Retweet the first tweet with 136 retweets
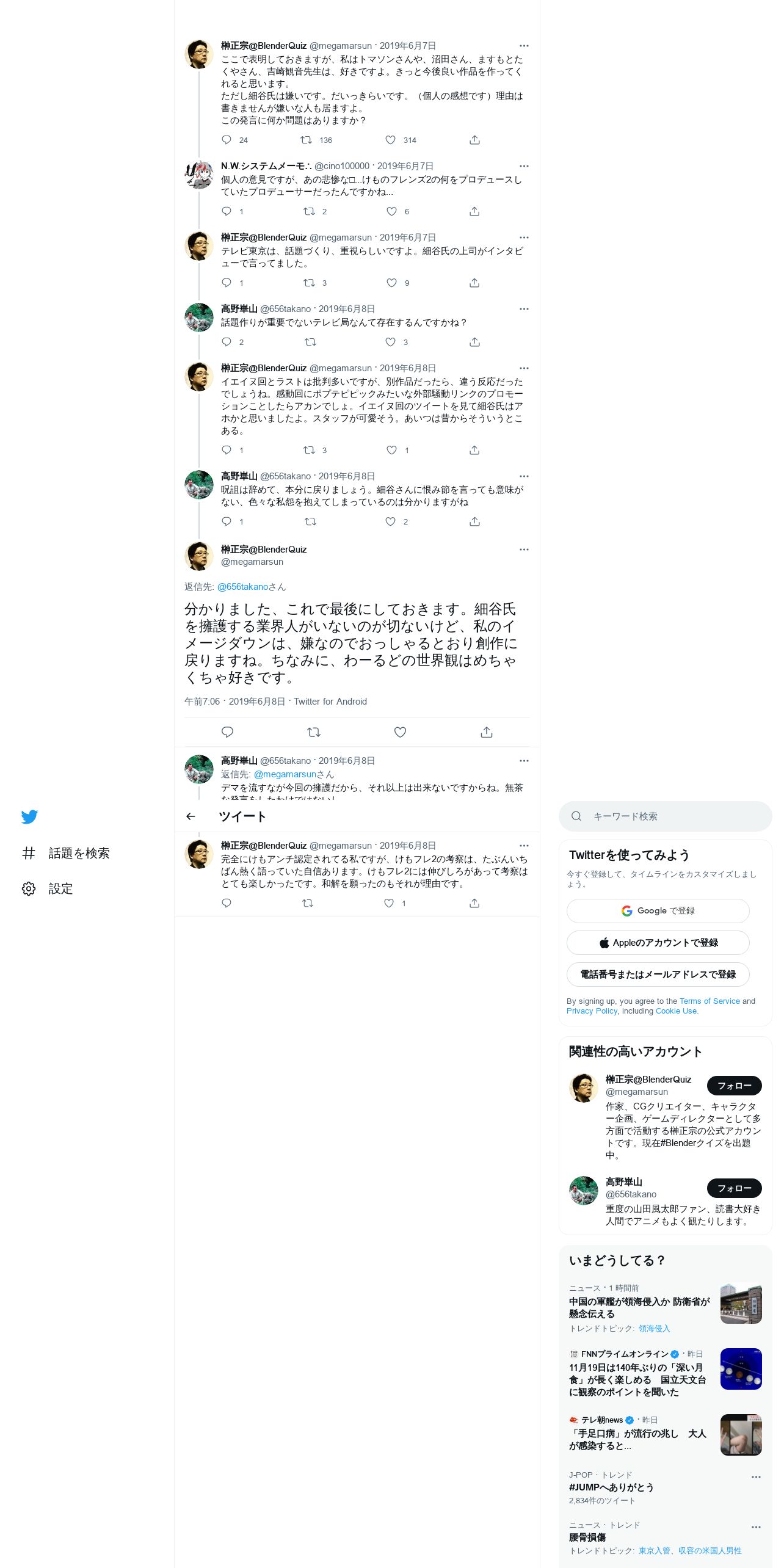 [x=306, y=140]
